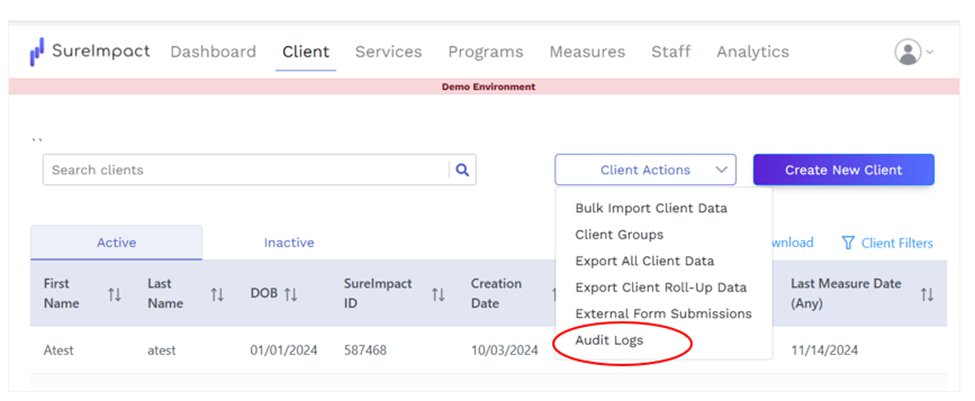Viewport: 975px width, 401px height.
Task: Click the Last Name cell atest
Action: pos(162,351)
